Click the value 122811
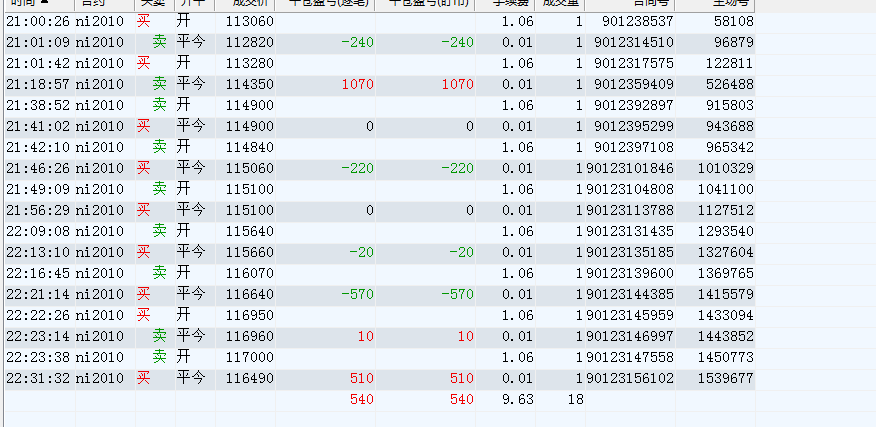This screenshot has height=427, width=876. [x=730, y=64]
